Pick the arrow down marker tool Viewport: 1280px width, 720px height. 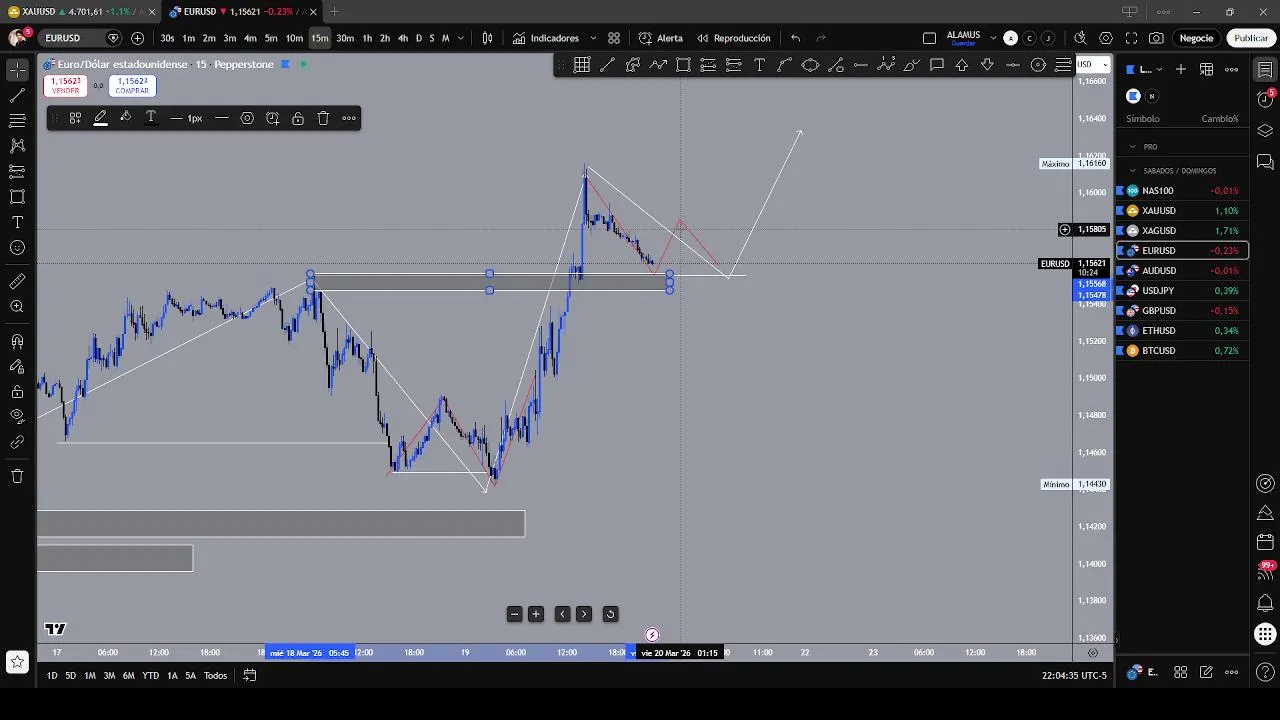coord(987,65)
